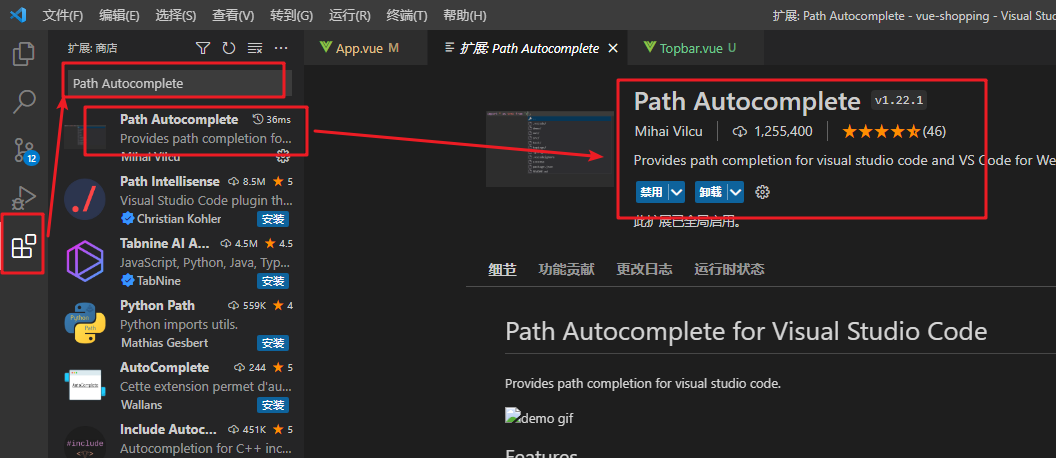Screen dimensions: 1056x458
Task: Expand the Uninstall button dropdown arrow
Action: 736,192
